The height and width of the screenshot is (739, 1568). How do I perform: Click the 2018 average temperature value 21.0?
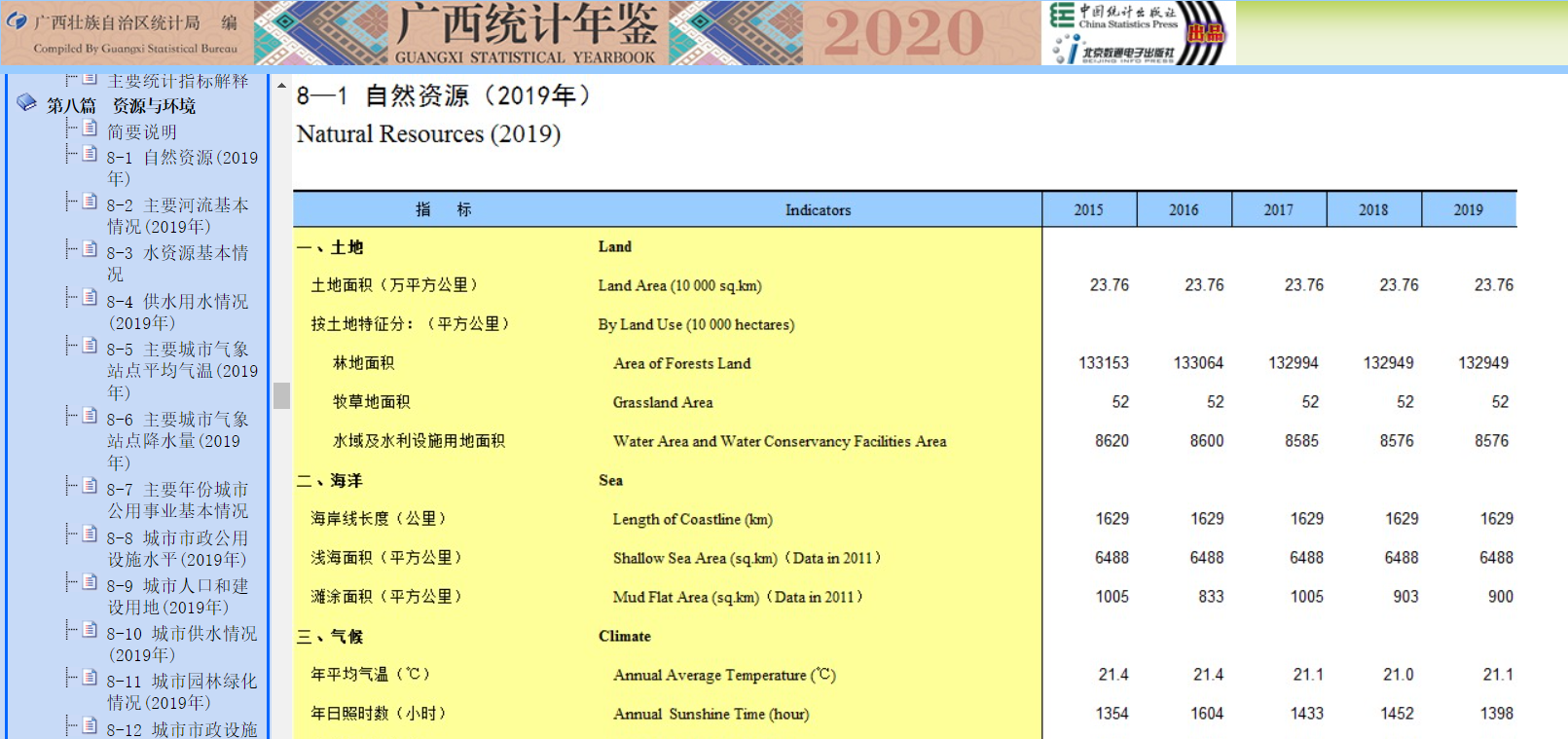click(1399, 675)
